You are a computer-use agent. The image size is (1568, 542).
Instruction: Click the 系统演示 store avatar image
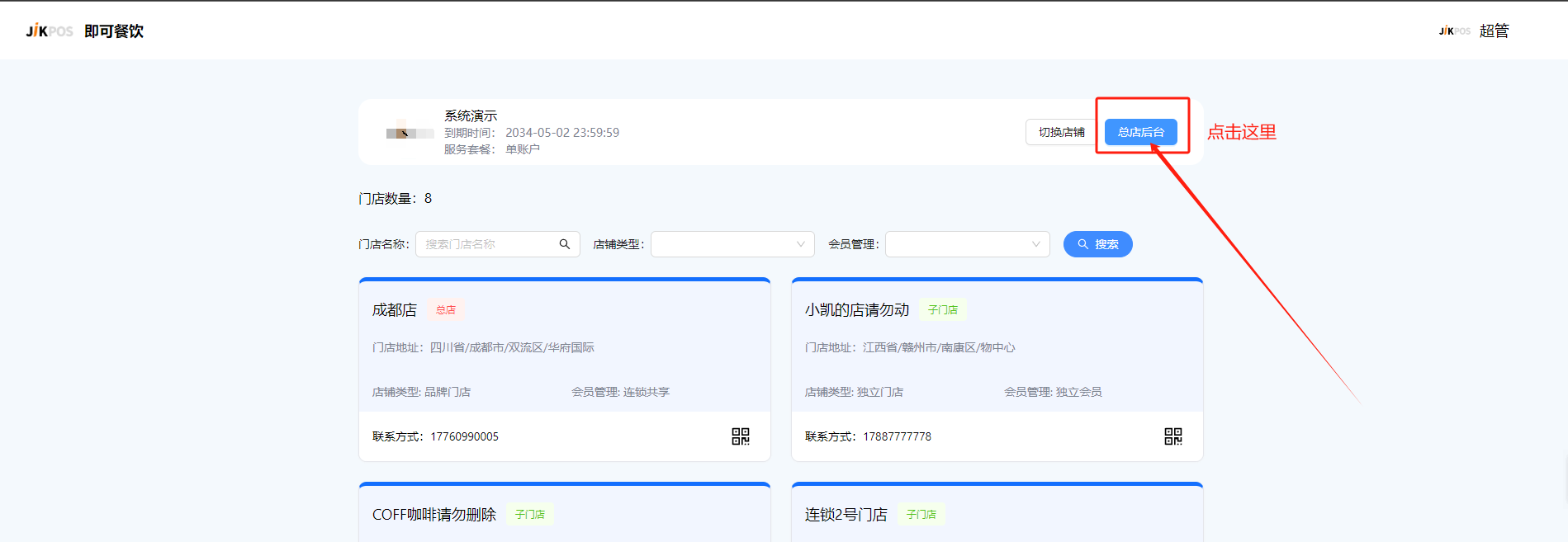click(410, 131)
